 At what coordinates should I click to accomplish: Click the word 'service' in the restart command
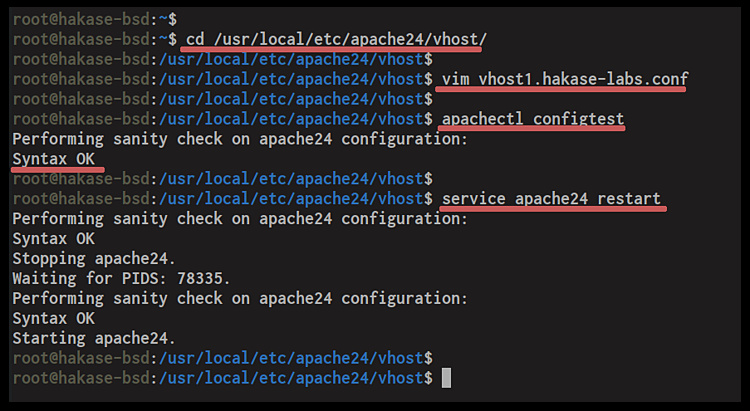pyautogui.click(x=475, y=198)
